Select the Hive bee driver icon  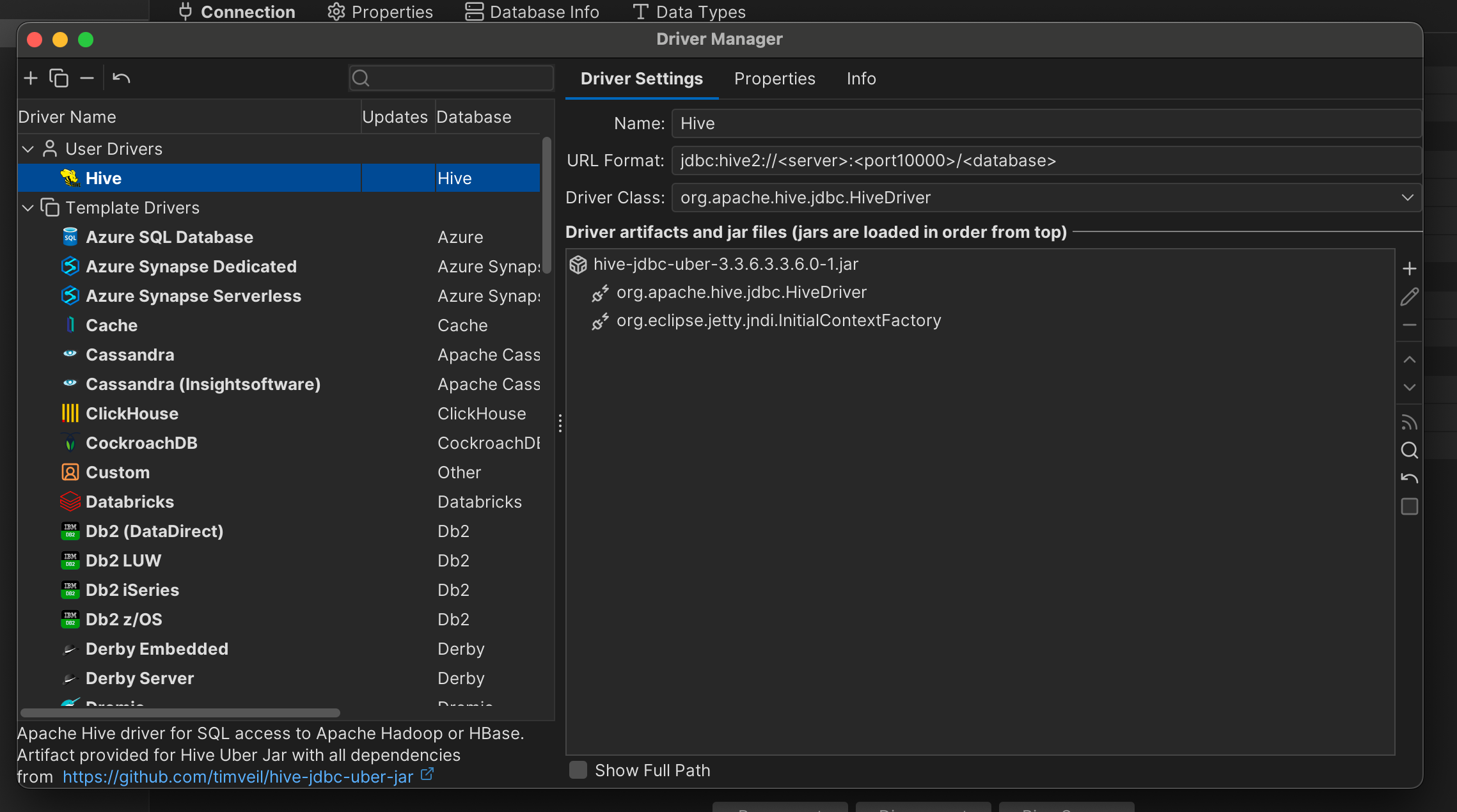point(70,178)
